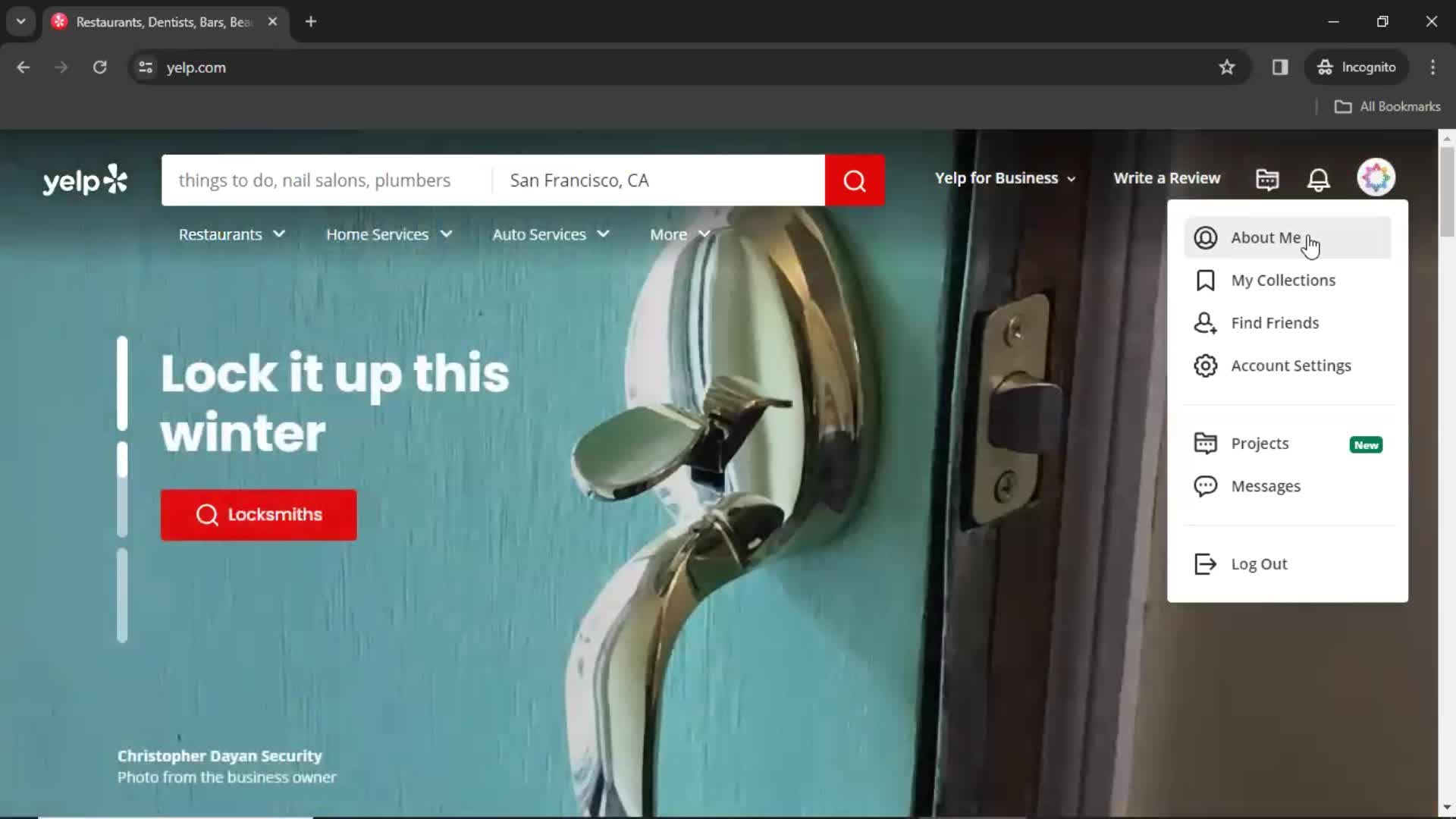Click the user profile avatar icon
Viewport: 1456px width, 819px height.
(x=1378, y=178)
